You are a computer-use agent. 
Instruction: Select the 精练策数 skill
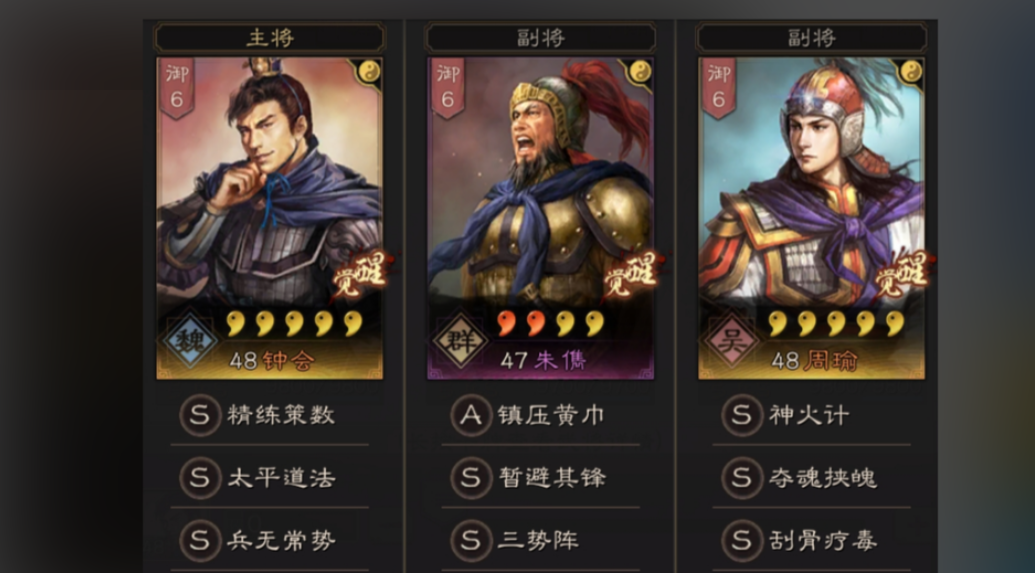269,415
